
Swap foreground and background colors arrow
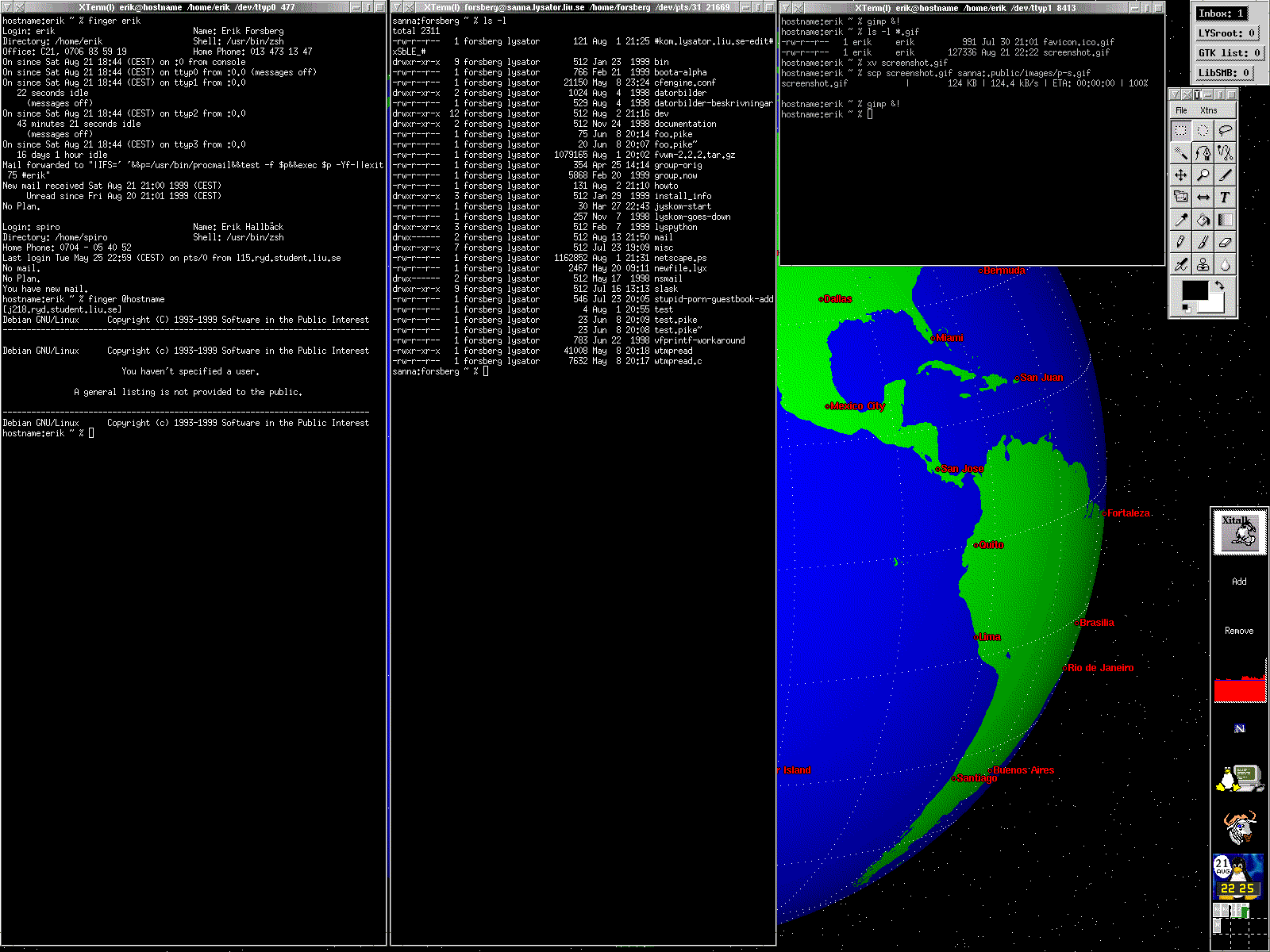pyautogui.click(x=1219, y=285)
